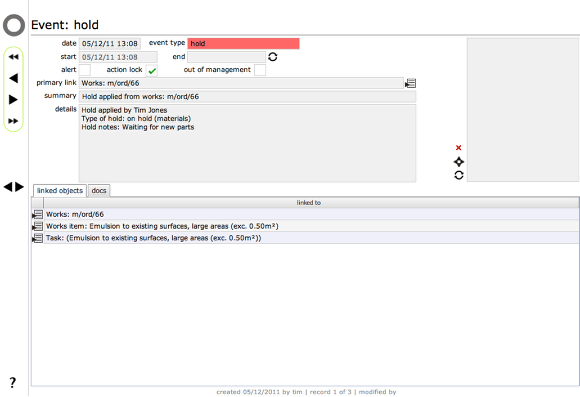Switch to the linked objects tab
This screenshot has height=397, width=580.
(60, 191)
